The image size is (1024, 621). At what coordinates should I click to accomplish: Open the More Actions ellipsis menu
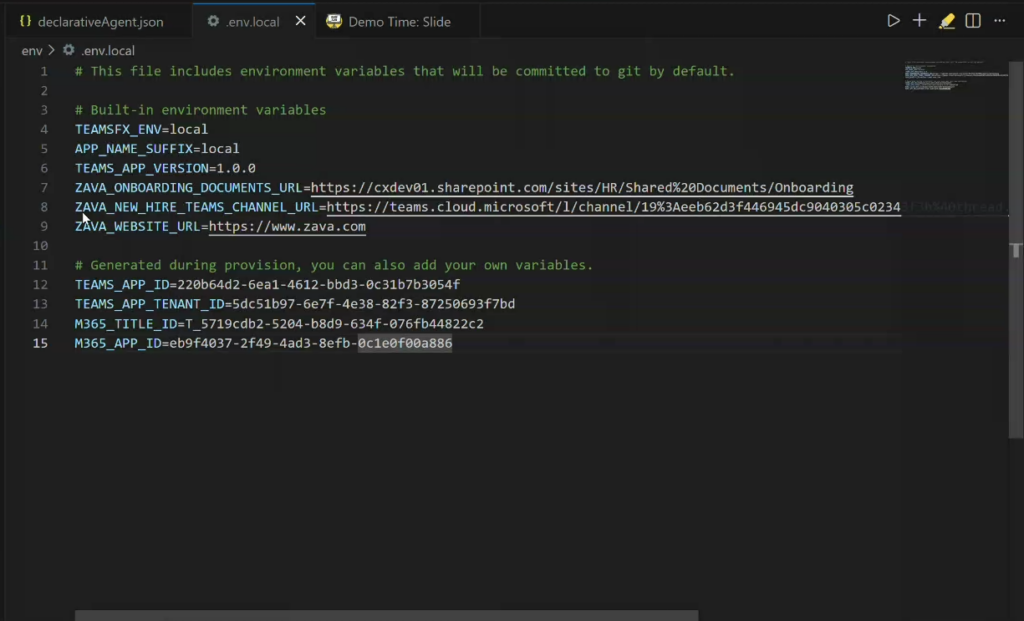[999, 21]
